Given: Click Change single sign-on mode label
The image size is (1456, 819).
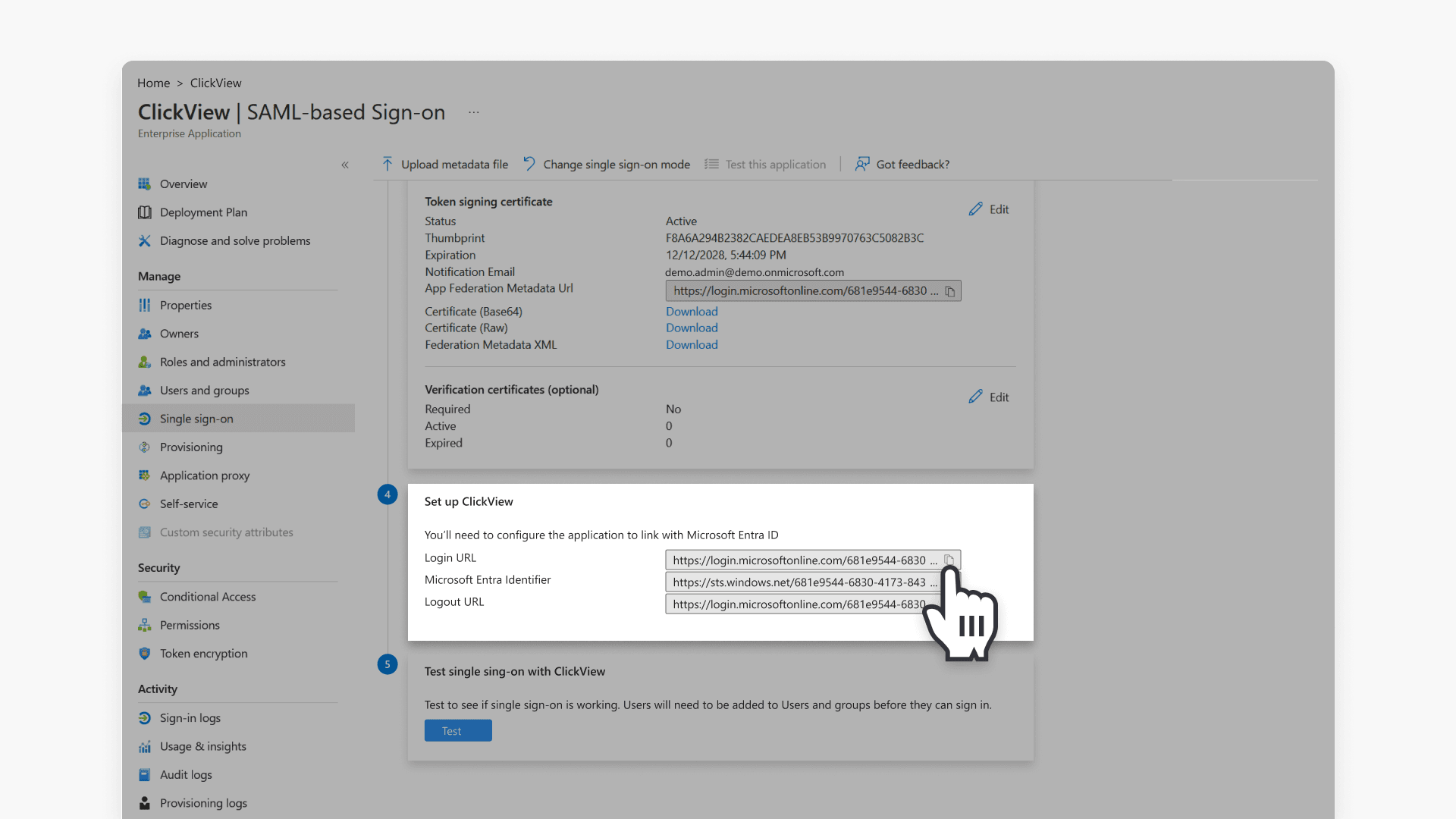Looking at the screenshot, I should (x=617, y=165).
